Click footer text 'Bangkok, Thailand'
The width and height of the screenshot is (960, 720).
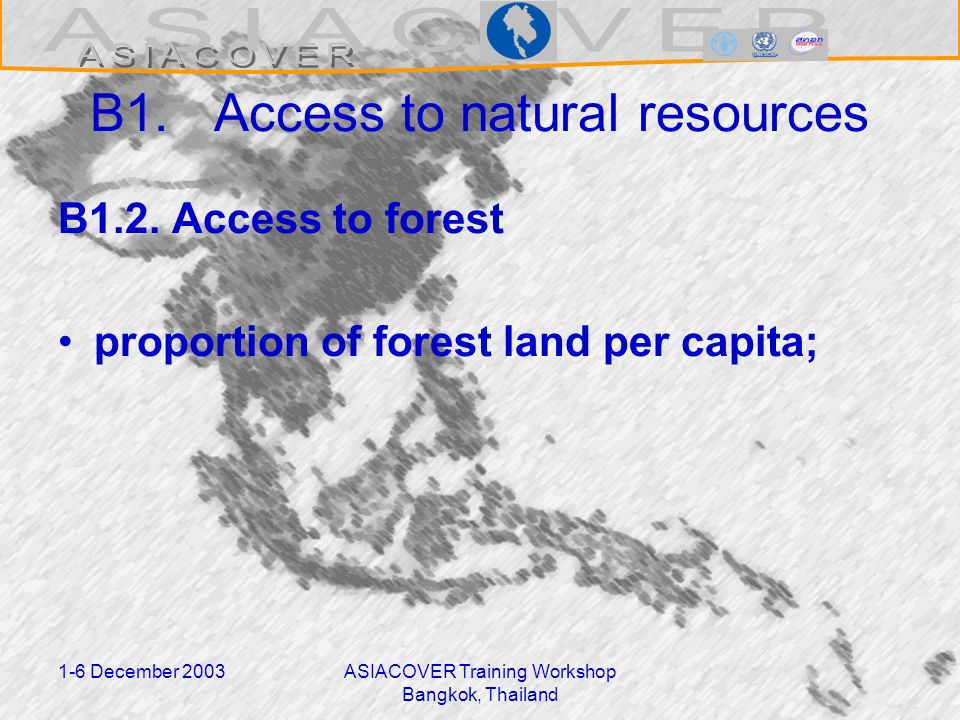pos(480,695)
